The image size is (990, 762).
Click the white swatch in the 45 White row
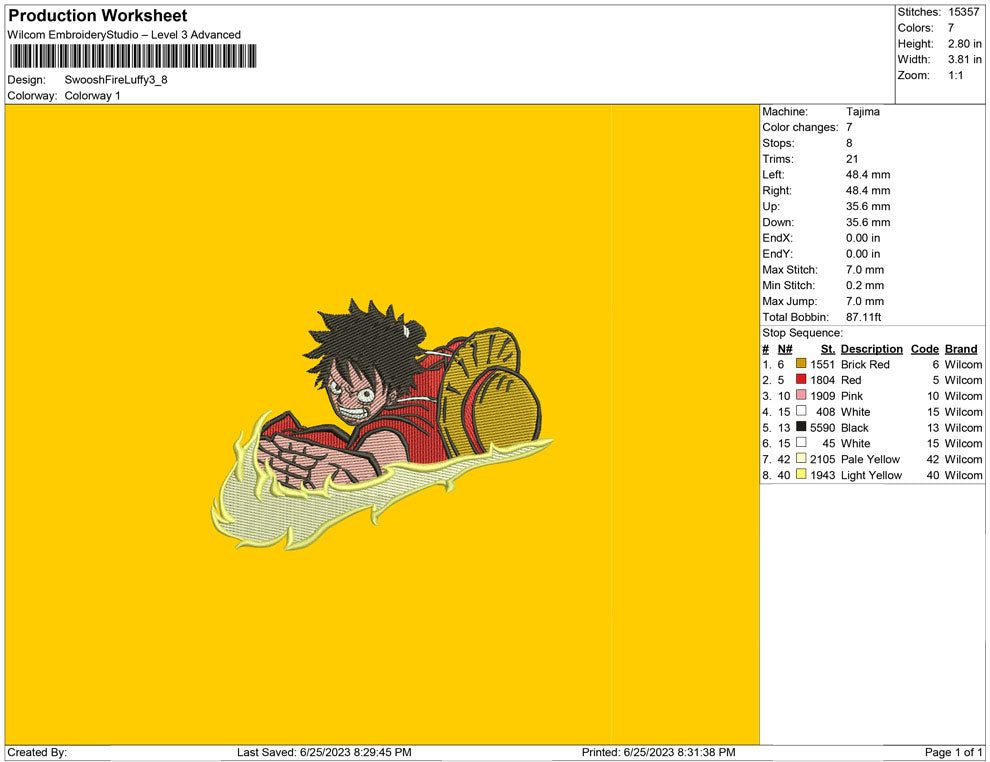click(x=801, y=443)
